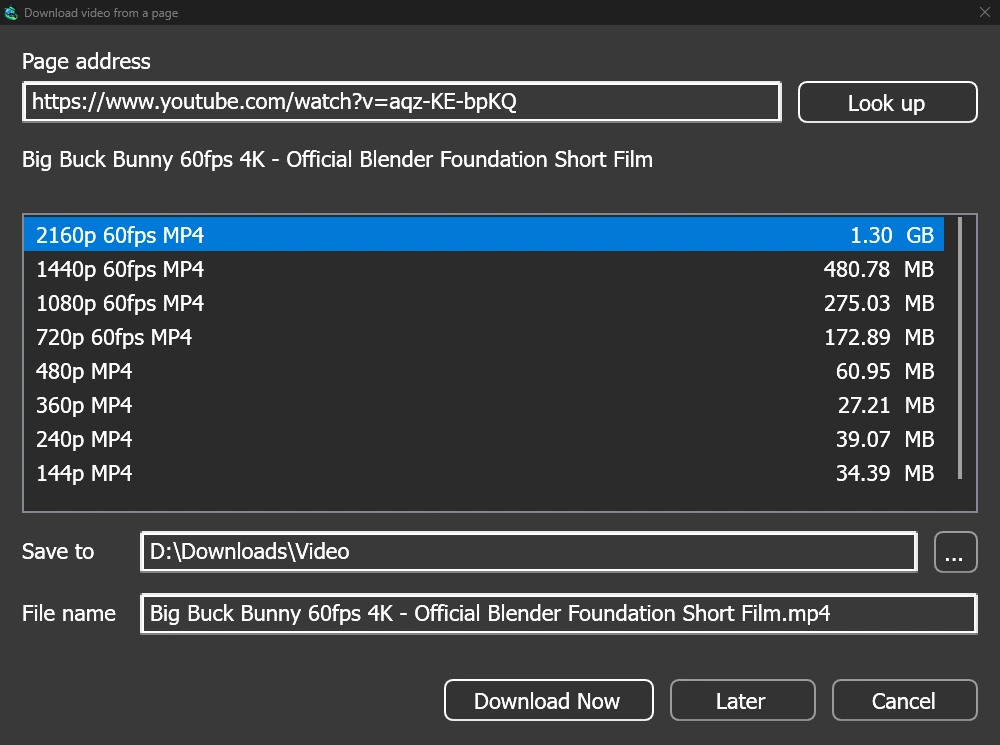This screenshot has width=1000, height=745.
Task: Select the 480p MP4 format
Action: click(x=483, y=371)
